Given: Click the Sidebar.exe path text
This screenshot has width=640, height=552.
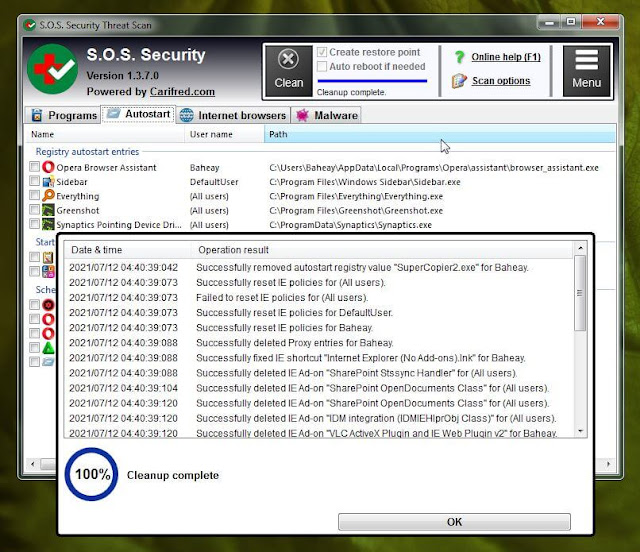Looking at the screenshot, I should pyautogui.click(x=364, y=182).
